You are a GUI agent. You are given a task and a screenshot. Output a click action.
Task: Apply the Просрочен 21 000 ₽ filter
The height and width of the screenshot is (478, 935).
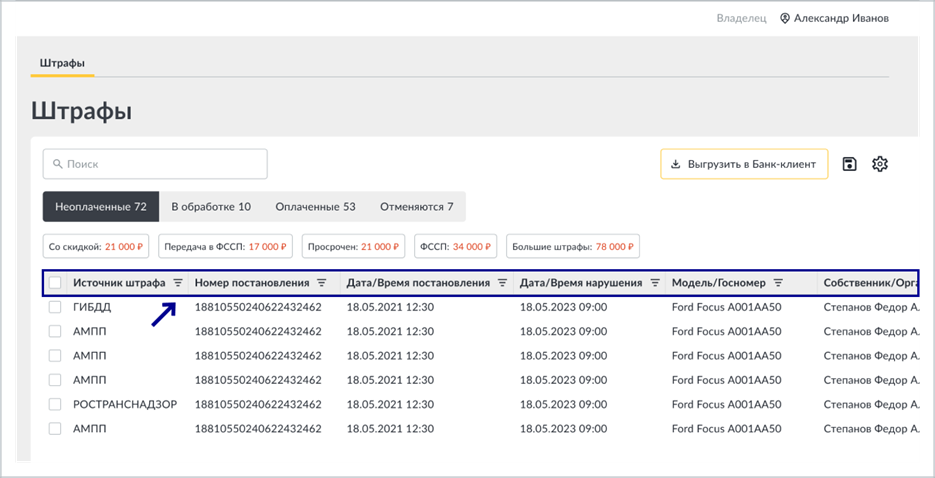coord(354,246)
